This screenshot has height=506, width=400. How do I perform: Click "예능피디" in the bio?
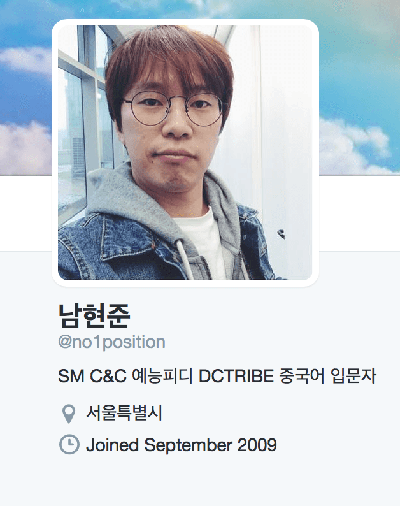(x=163, y=376)
